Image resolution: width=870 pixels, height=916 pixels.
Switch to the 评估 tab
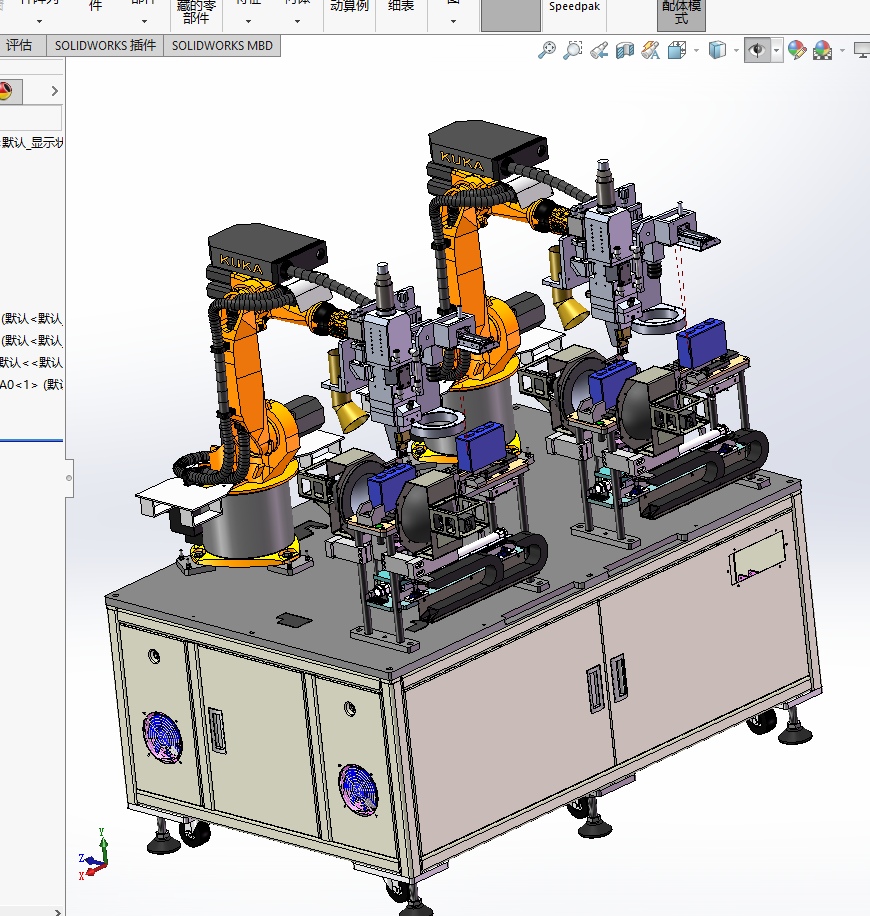point(20,46)
